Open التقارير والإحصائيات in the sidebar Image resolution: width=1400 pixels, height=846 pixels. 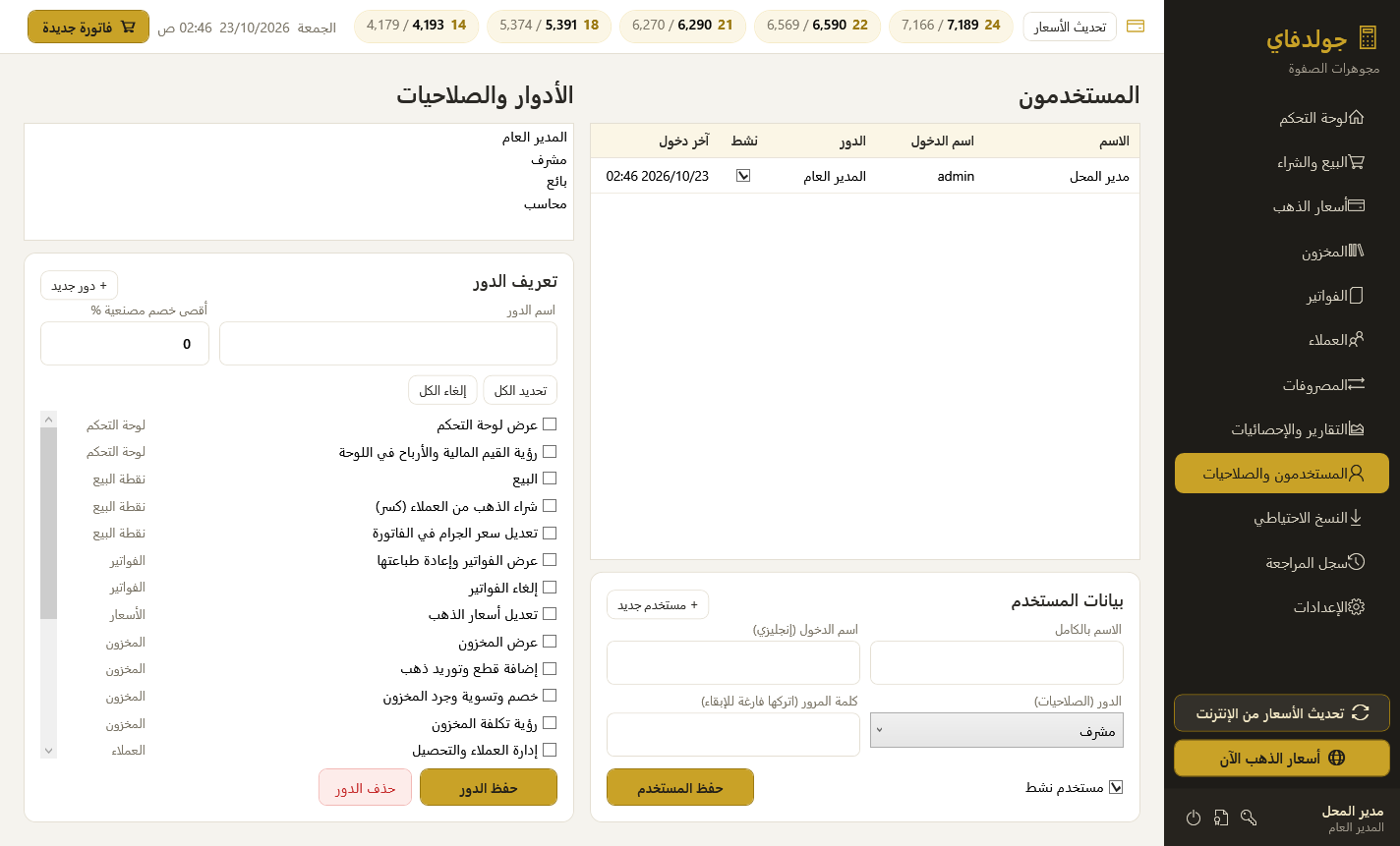coord(1282,429)
